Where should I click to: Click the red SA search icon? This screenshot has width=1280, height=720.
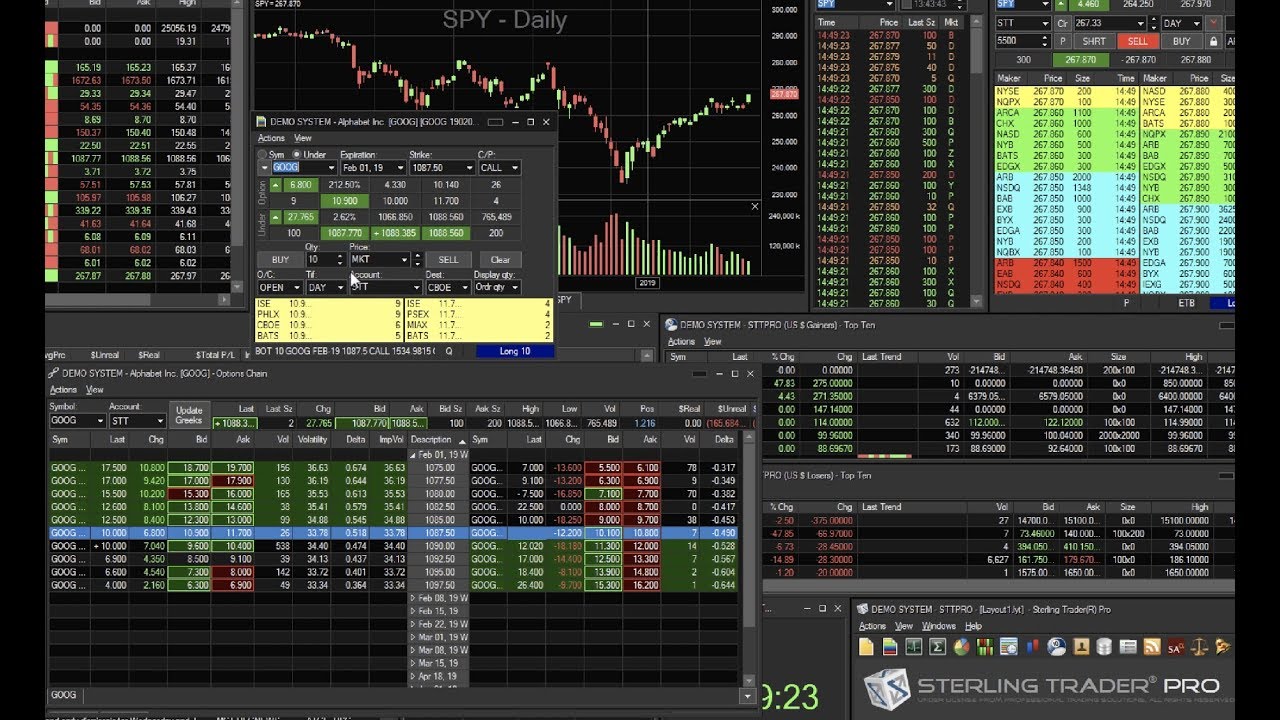tap(1176, 647)
